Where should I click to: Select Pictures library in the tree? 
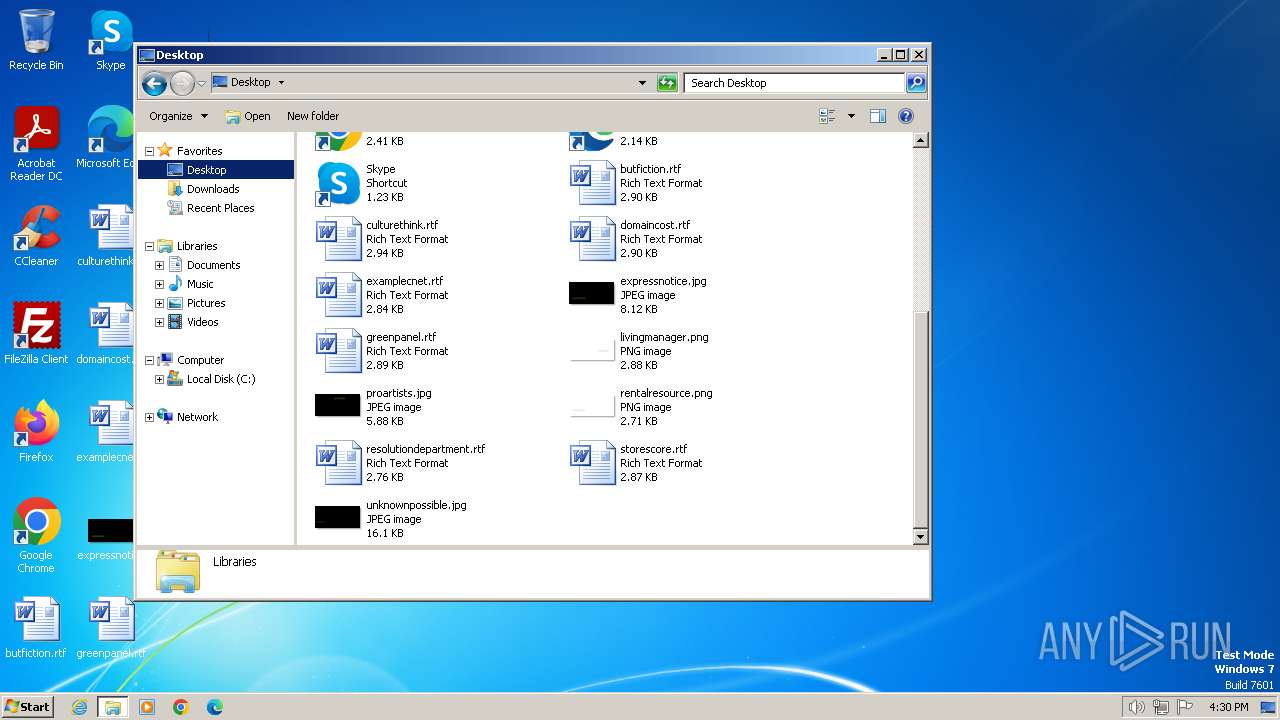click(x=205, y=303)
